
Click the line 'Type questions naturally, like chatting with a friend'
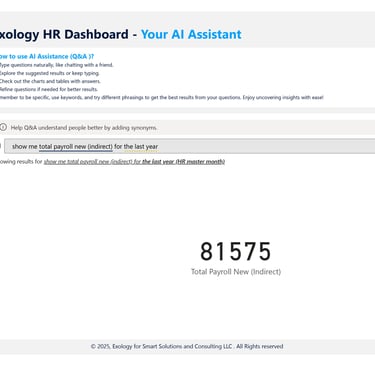[56, 65]
